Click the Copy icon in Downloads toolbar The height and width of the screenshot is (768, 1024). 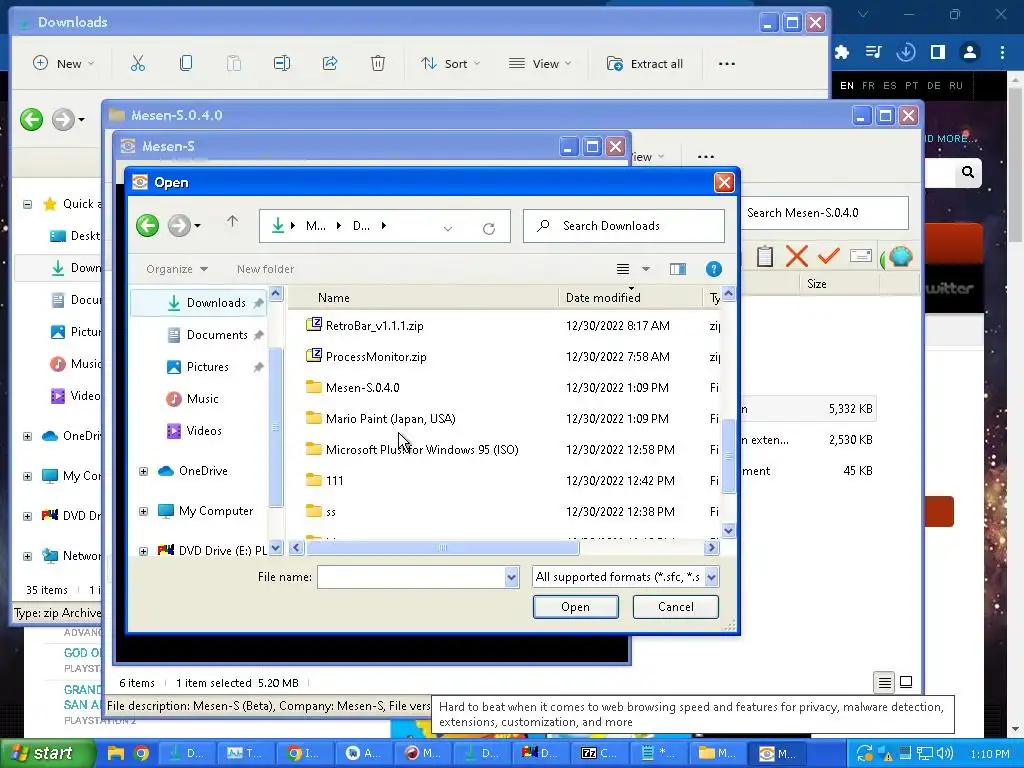tap(186, 63)
